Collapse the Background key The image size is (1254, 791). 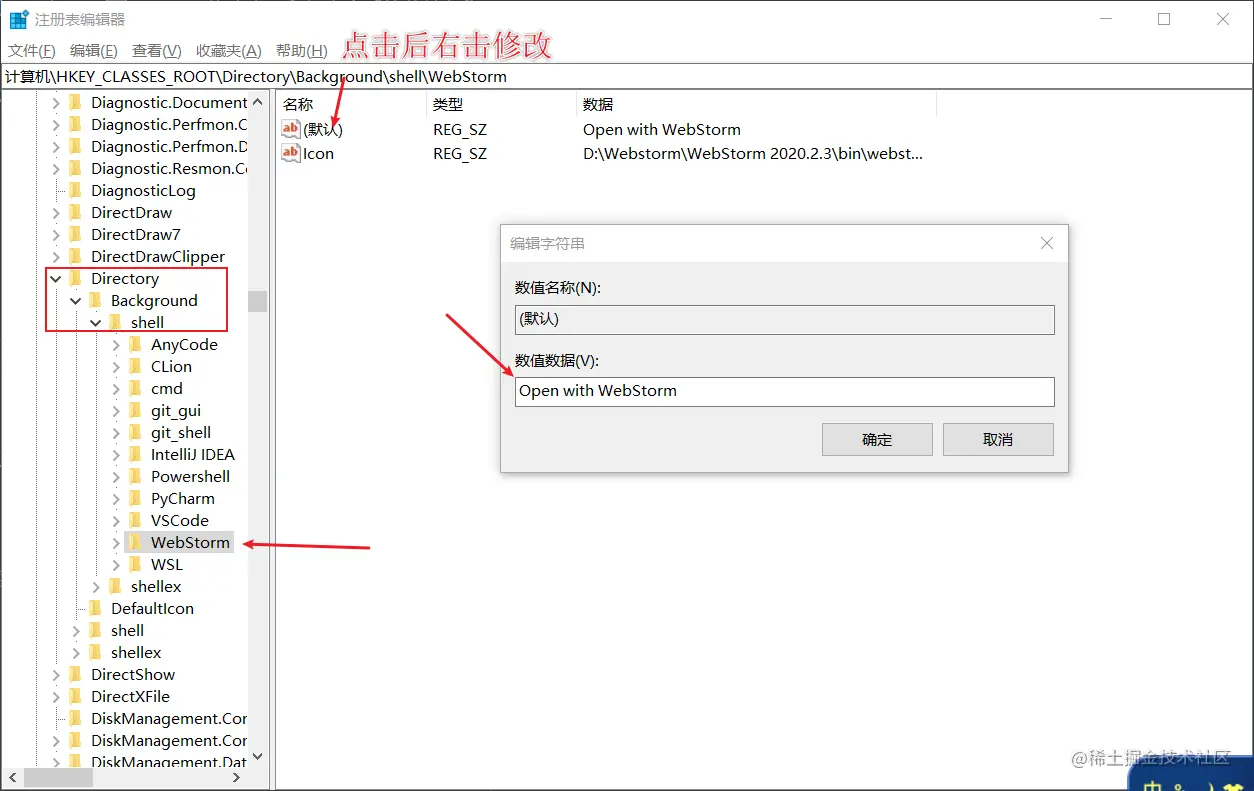[76, 300]
